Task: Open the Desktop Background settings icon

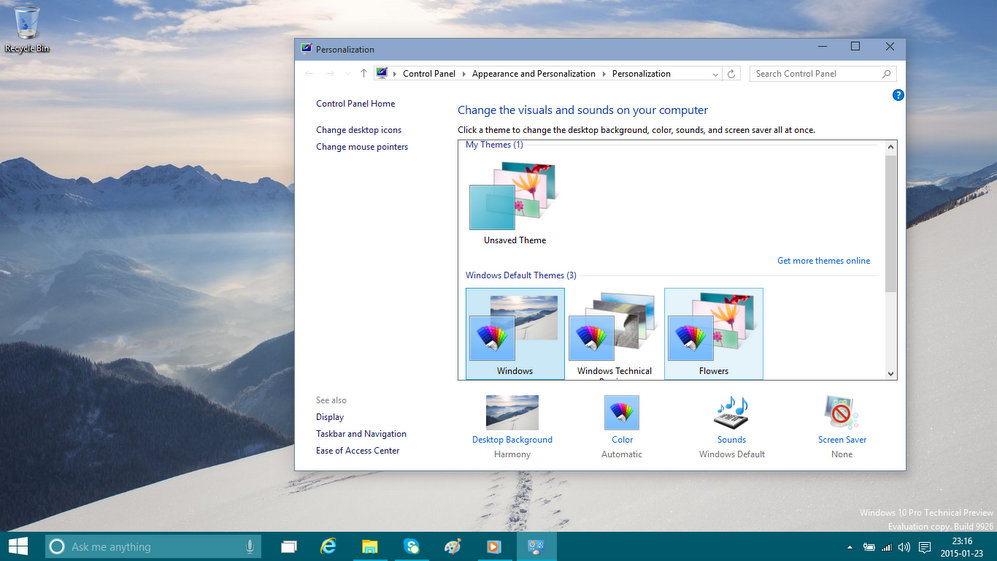Action: pyautogui.click(x=512, y=413)
